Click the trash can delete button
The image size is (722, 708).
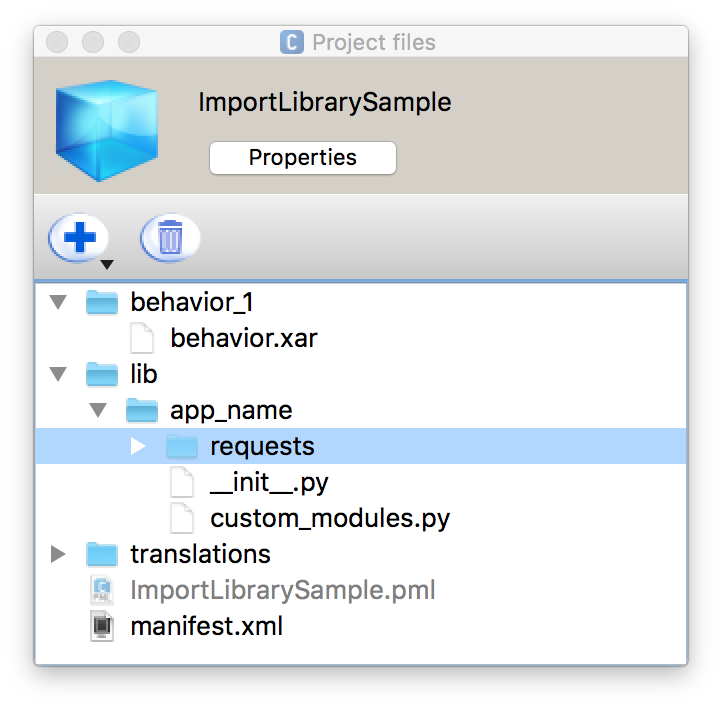(170, 238)
